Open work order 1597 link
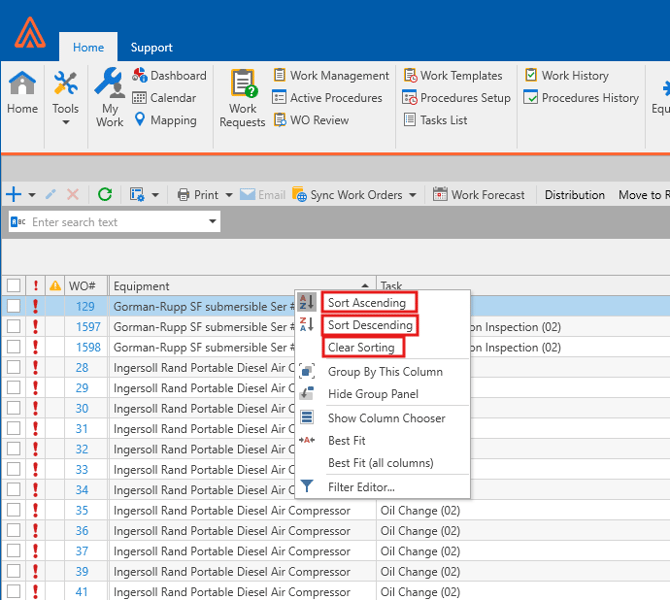Image resolution: width=670 pixels, height=600 pixels. 88,327
